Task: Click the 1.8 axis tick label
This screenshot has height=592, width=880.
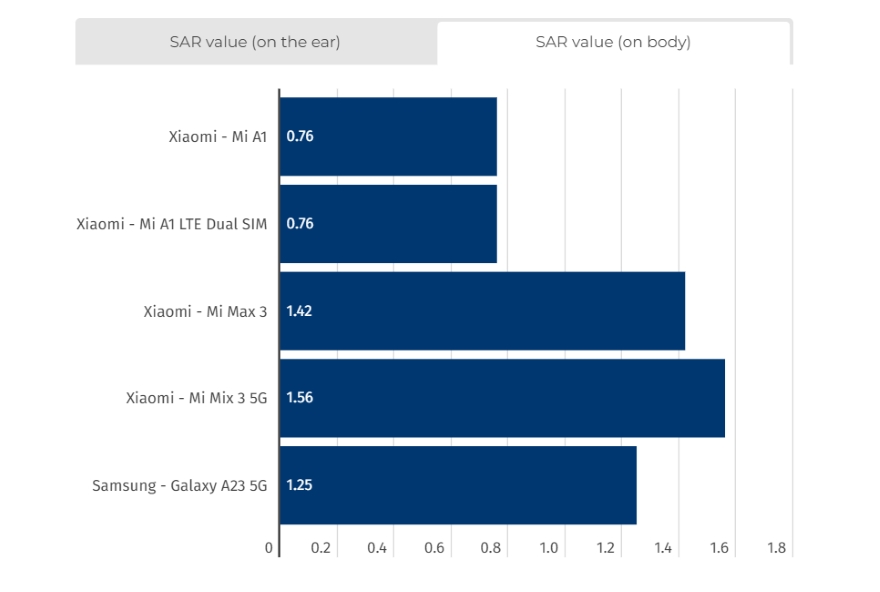Action: (777, 548)
